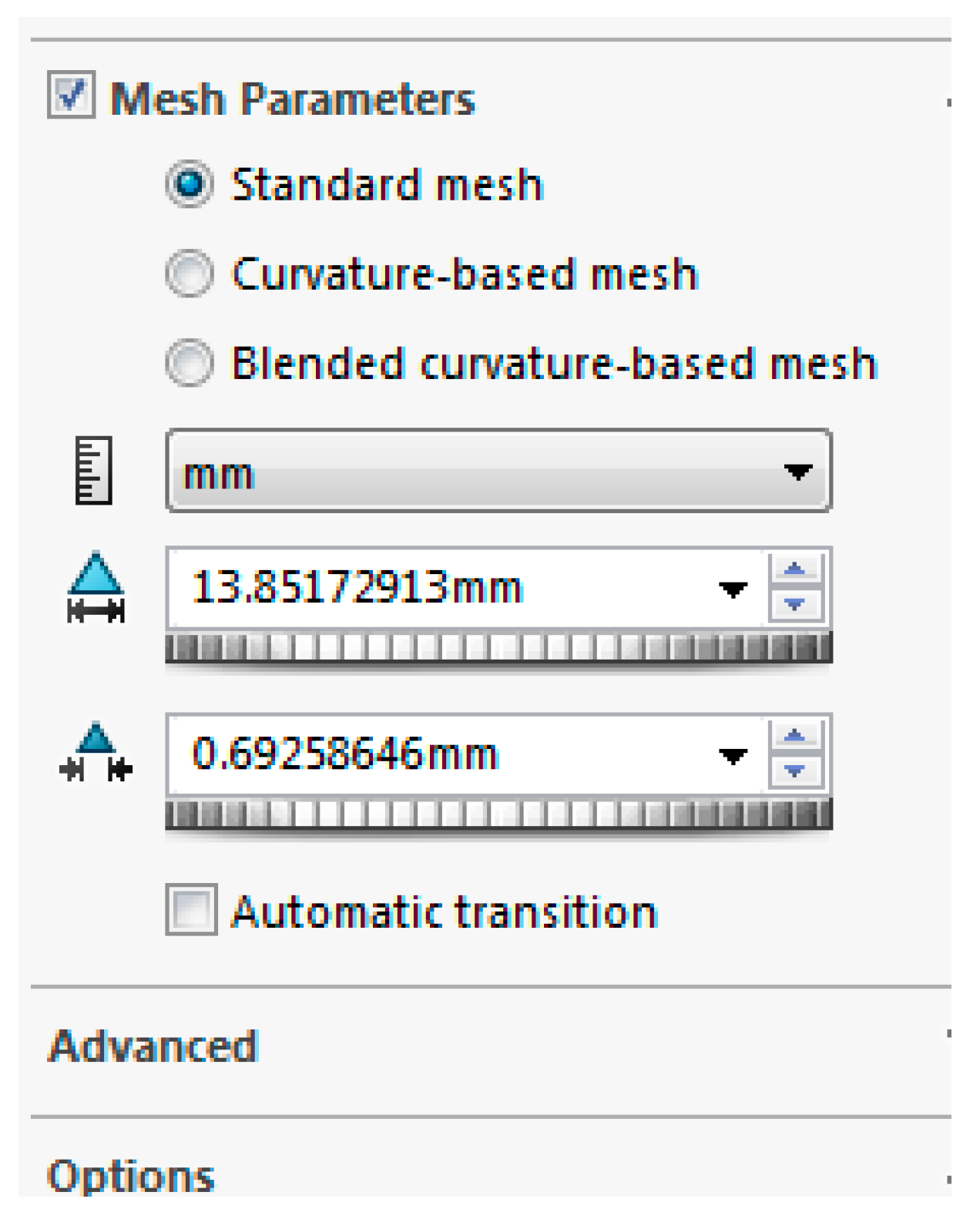Image resolution: width=980 pixels, height=1229 pixels.
Task: Expand the Advanced section
Action: click(153, 1046)
